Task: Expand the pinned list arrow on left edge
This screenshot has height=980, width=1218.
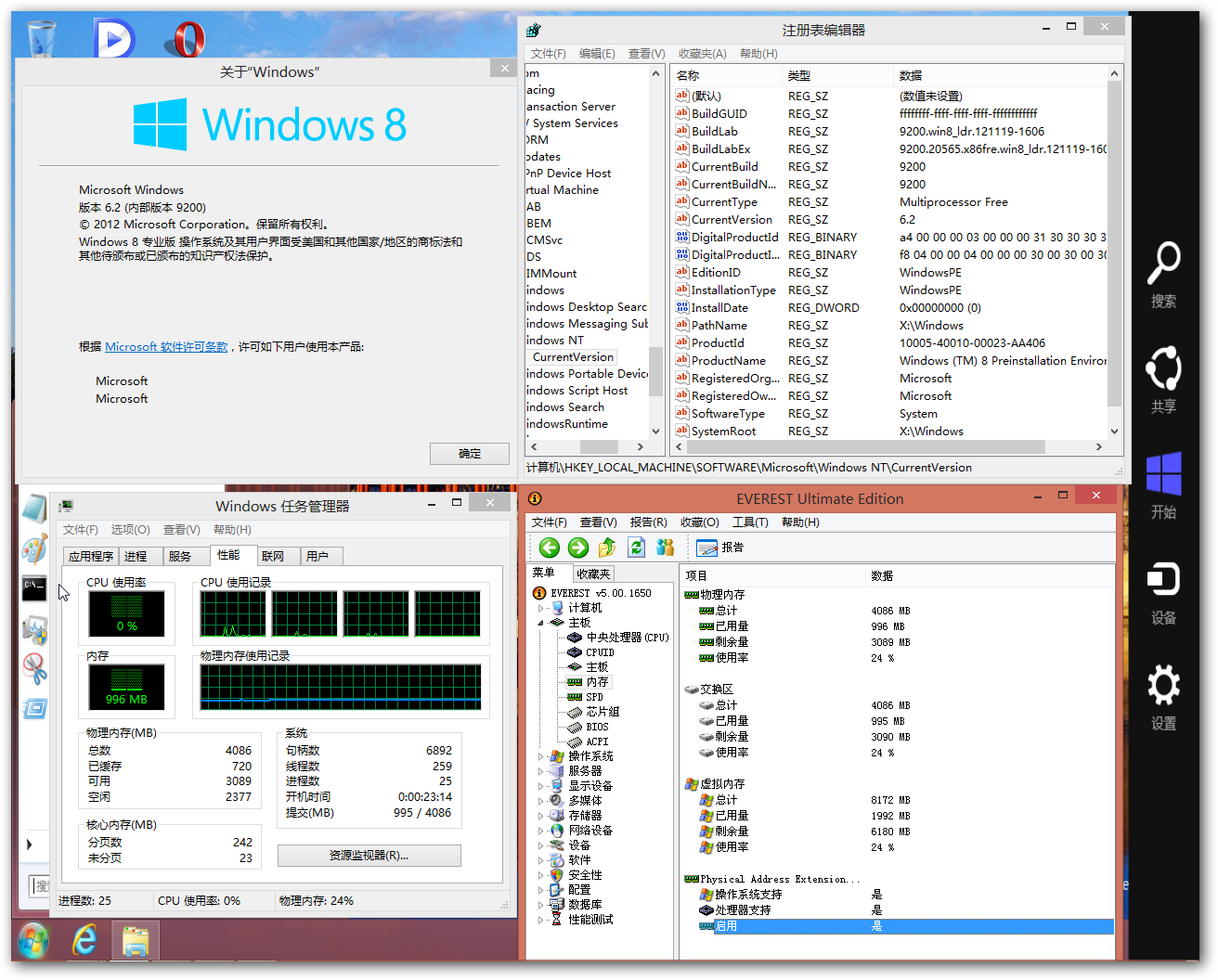Action: coord(30,845)
